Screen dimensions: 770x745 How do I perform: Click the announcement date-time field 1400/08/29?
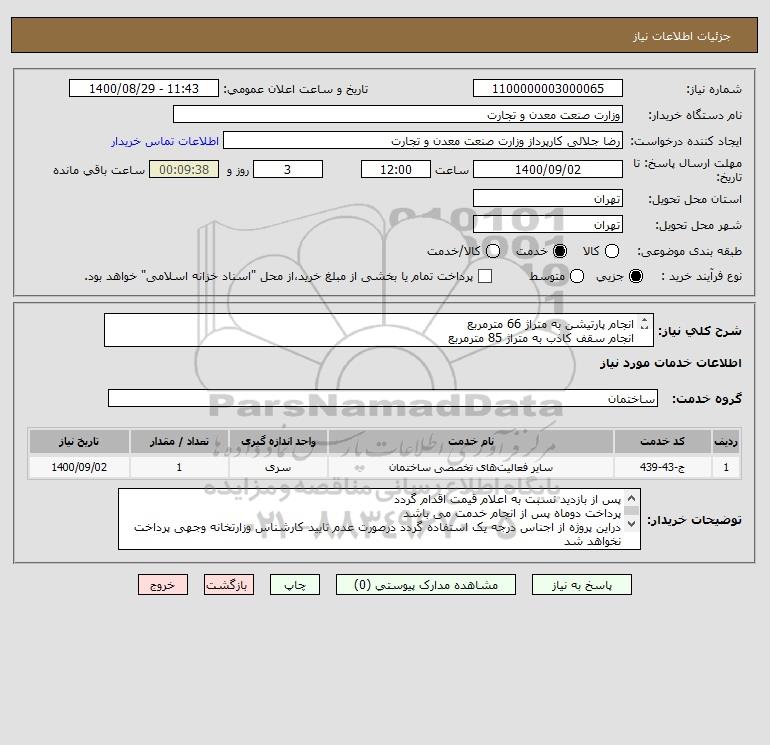[x=144, y=88]
